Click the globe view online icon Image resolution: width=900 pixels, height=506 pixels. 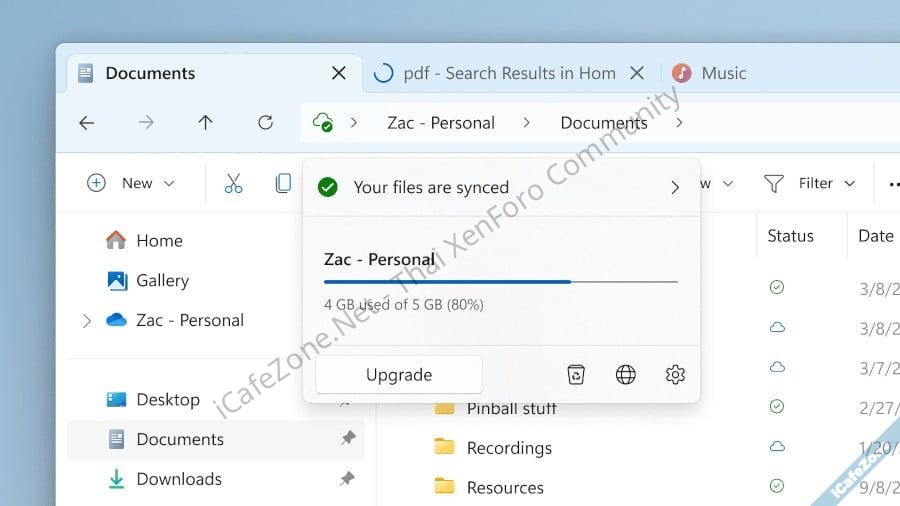tap(626, 375)
